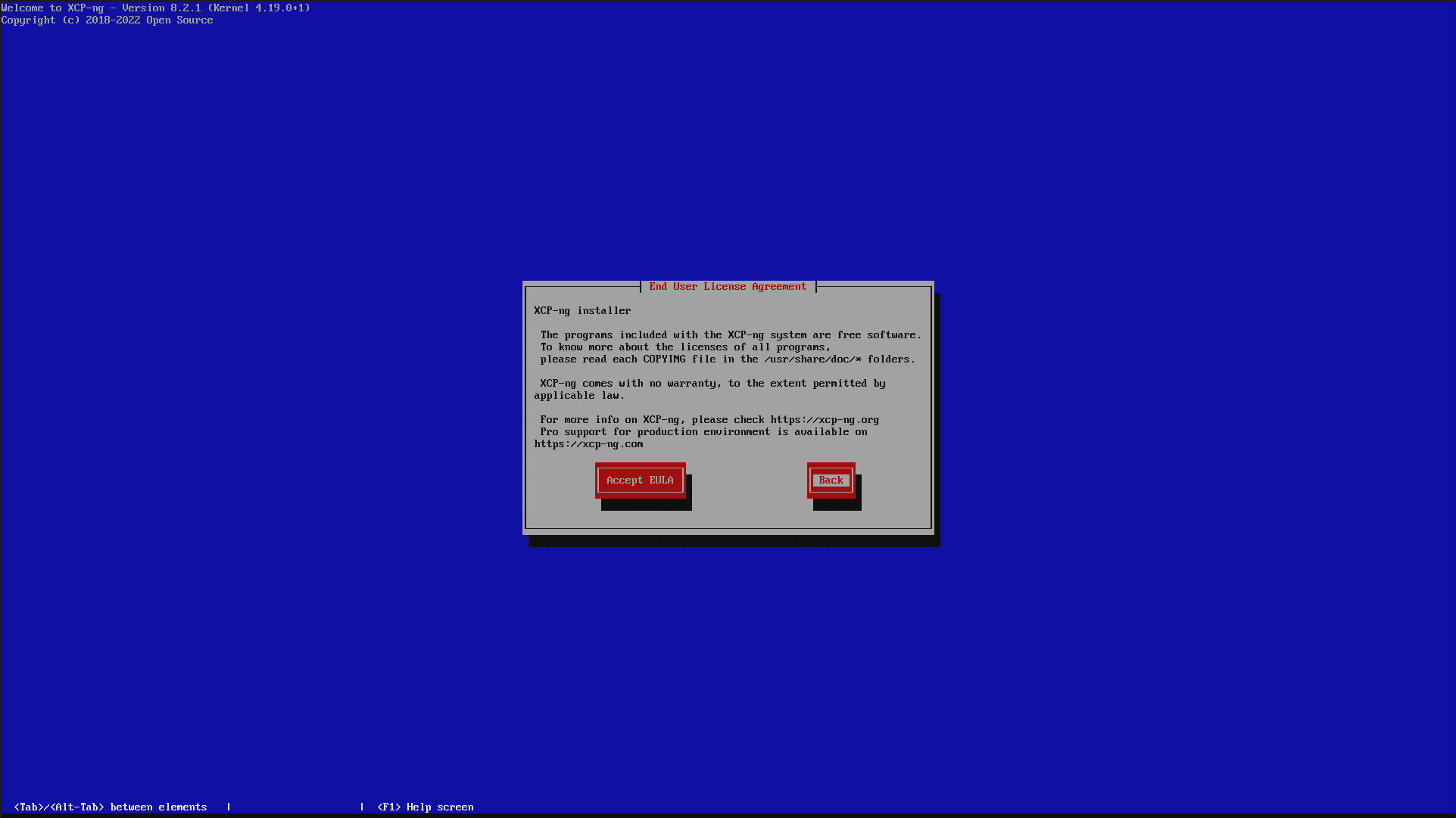Click the 'Kernel 4.19.0+1' text in the header
1456x818 pixels.
(x=259, y=8)
